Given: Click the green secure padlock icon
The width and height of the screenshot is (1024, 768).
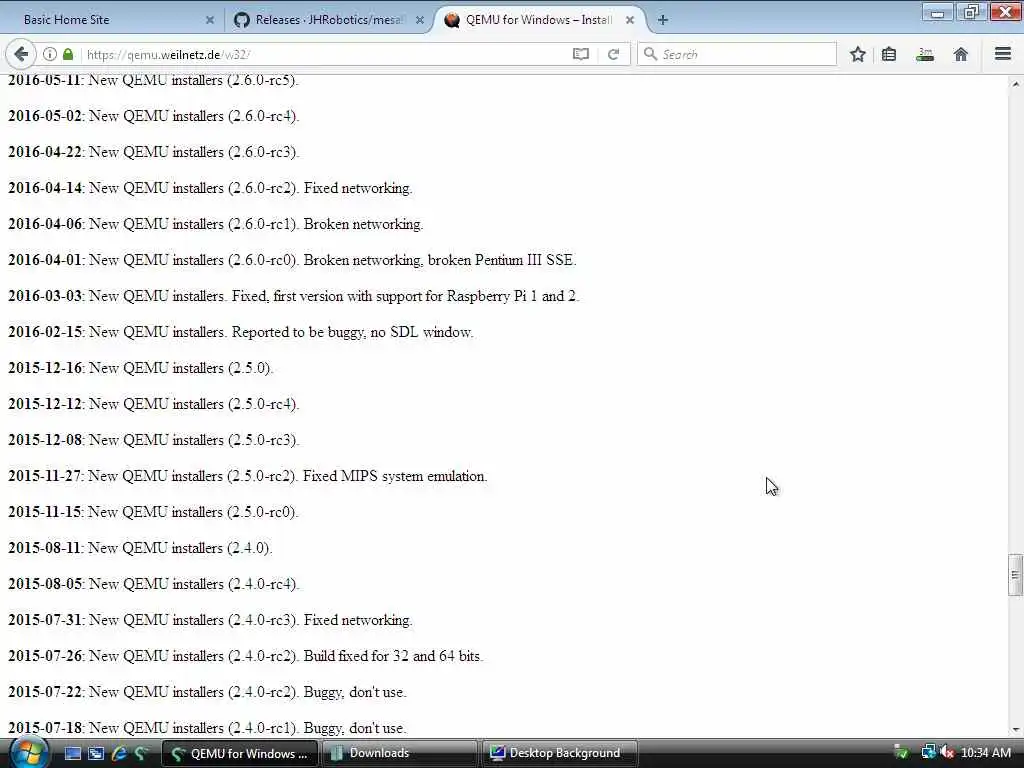Looking at the screenshot, I should (x=68, y=54).
